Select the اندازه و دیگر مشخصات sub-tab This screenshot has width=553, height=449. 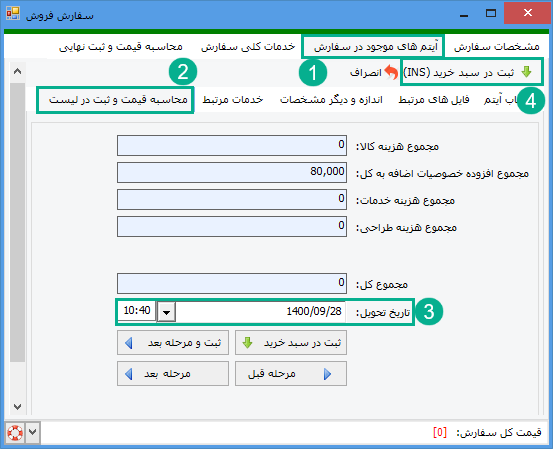coord(331,100)
